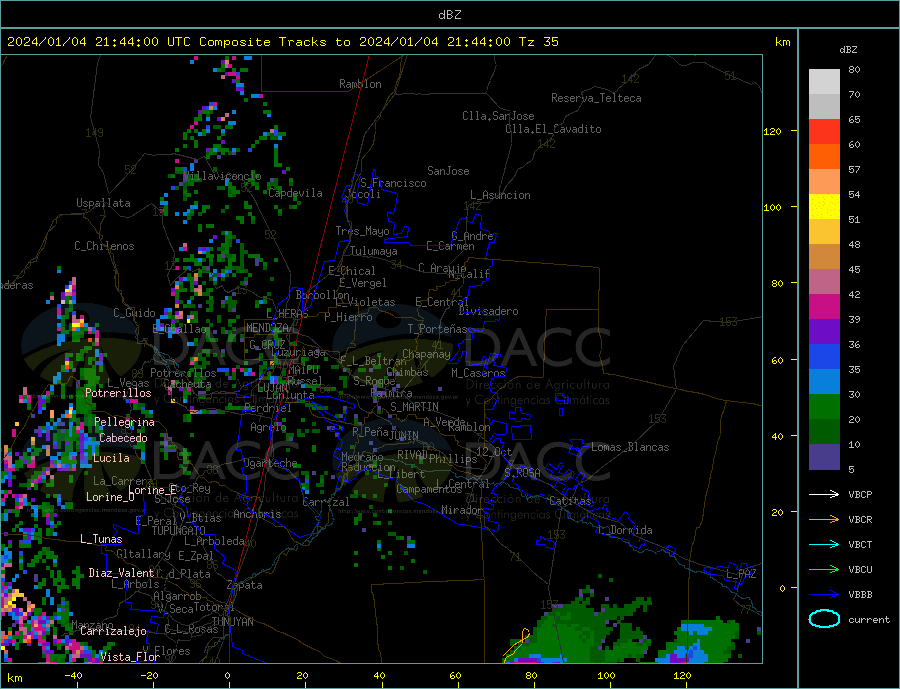Viewport: 900px width, 689px height.
Task: Click the 'MENDOZA' city label on map
Action: [x=267, y=327]
